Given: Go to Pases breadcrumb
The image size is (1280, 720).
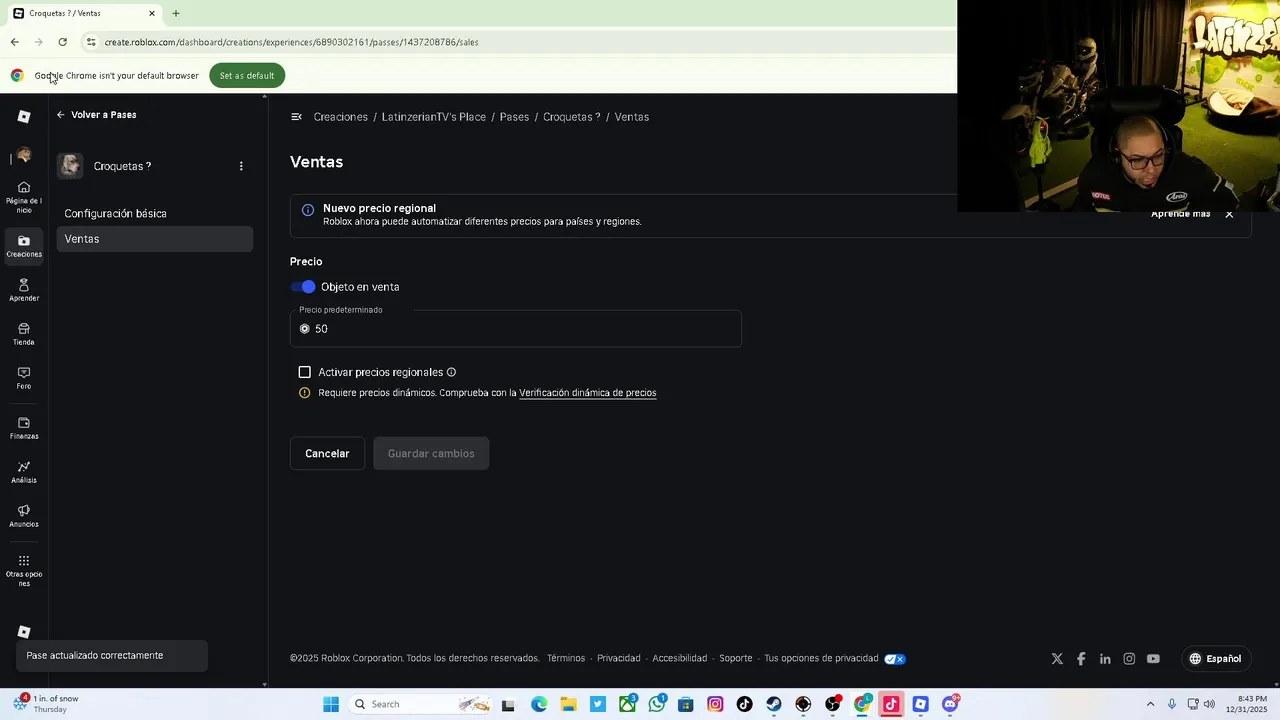Looking at the screenshot, I should point(514,117).
